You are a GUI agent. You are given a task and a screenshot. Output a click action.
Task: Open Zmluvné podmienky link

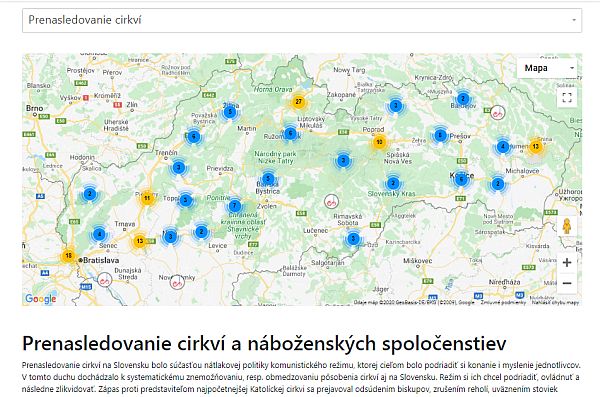[x=503, y=302]
